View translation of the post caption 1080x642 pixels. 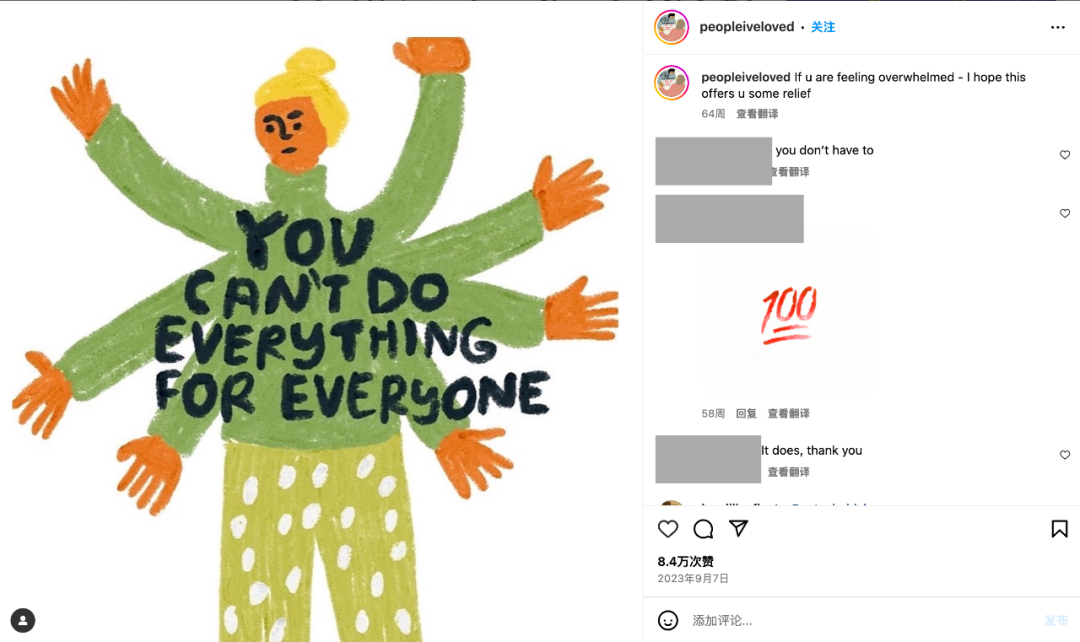coord(757,114)
